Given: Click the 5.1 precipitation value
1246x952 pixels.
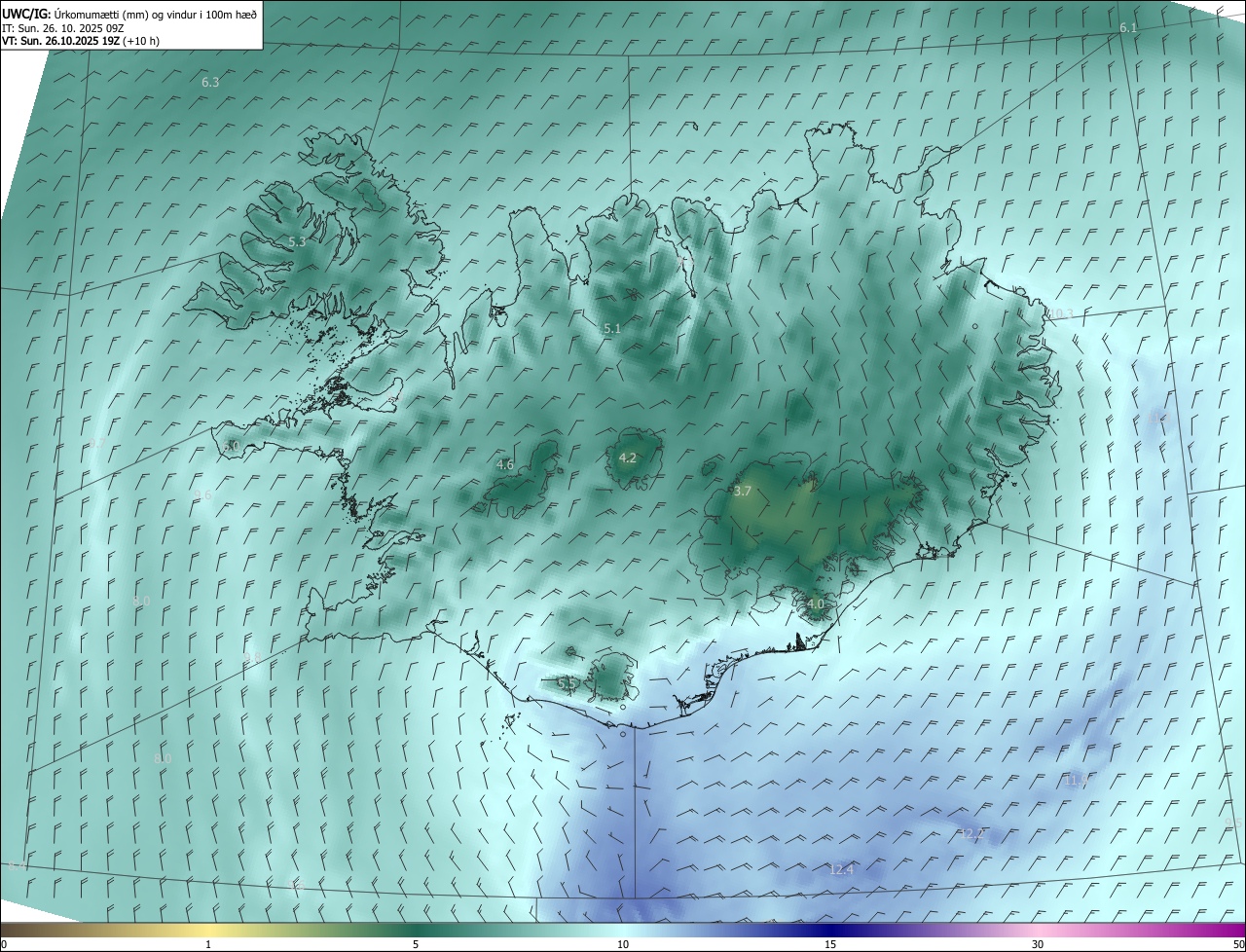Looking at the screenshot, I should point(611,329).
